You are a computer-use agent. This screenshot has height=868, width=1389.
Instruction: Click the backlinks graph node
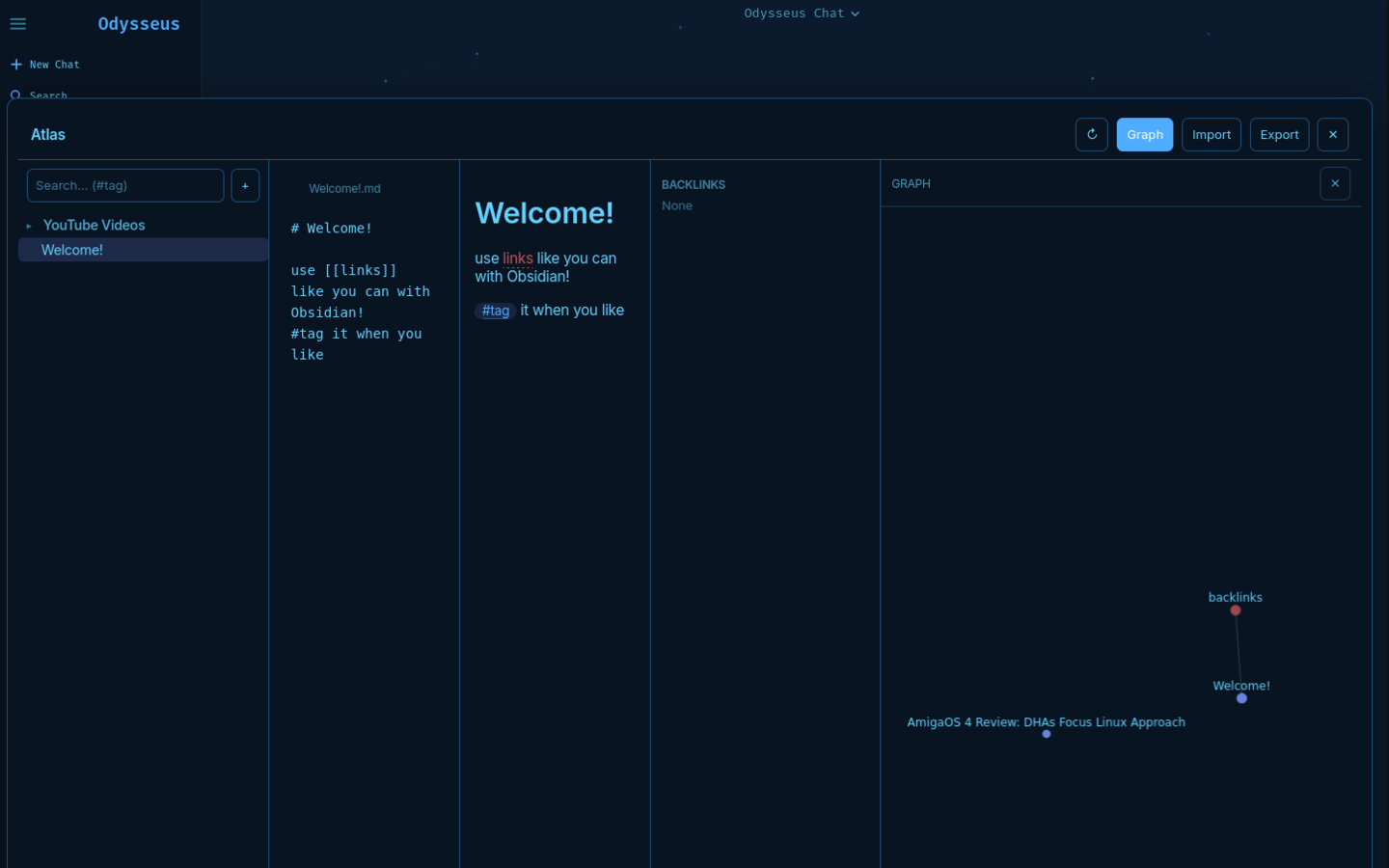pos(1236,610)
